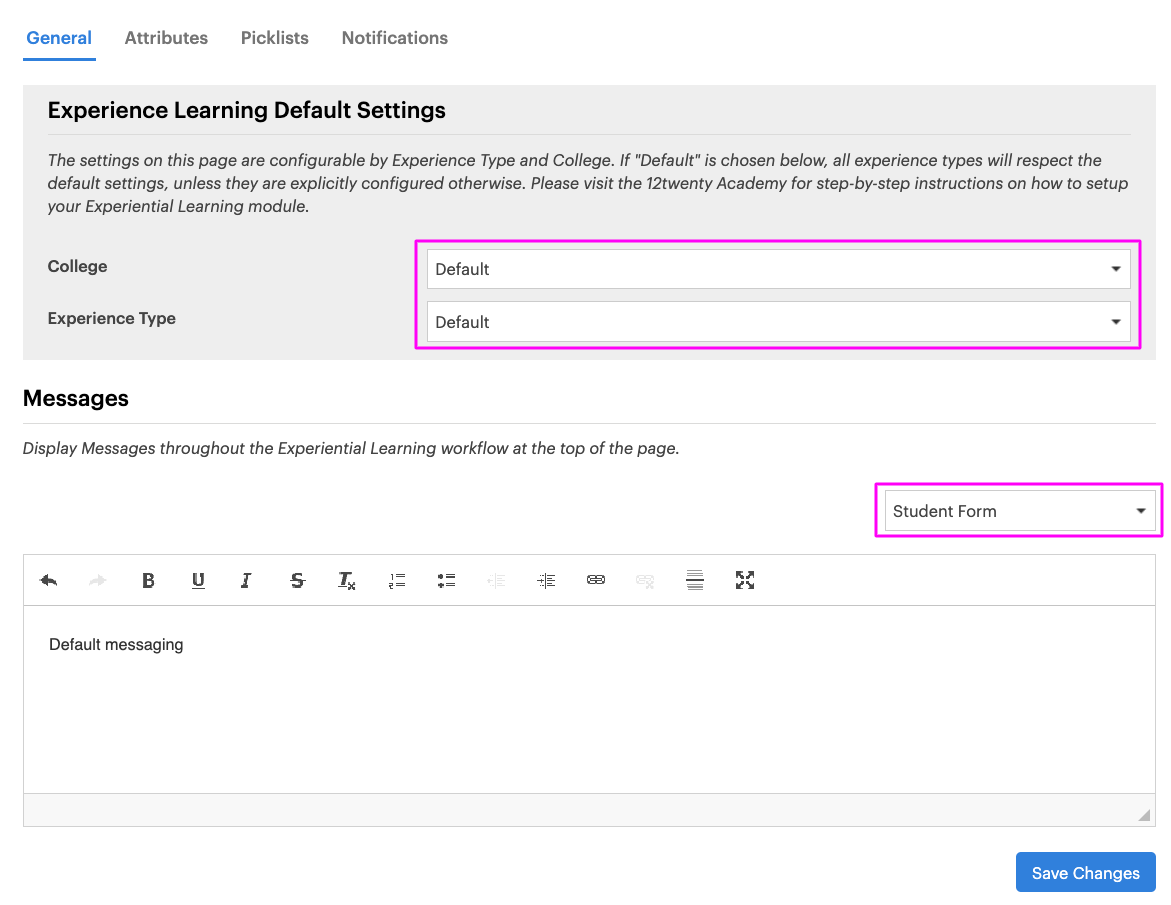Expand editor to fullscreen mode
The height and width of the screenshot is (905, 1171).
pyautogui.click(x=745, y=580)
